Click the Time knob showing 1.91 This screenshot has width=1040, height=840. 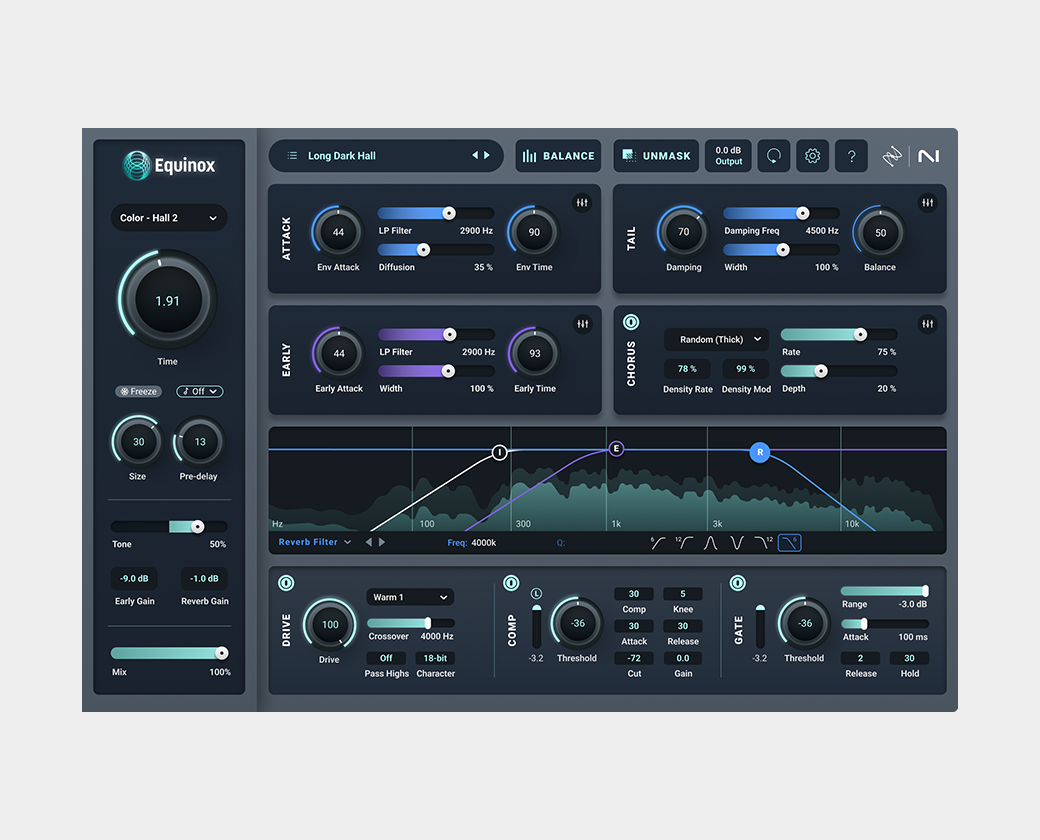[x=168, y=300]
